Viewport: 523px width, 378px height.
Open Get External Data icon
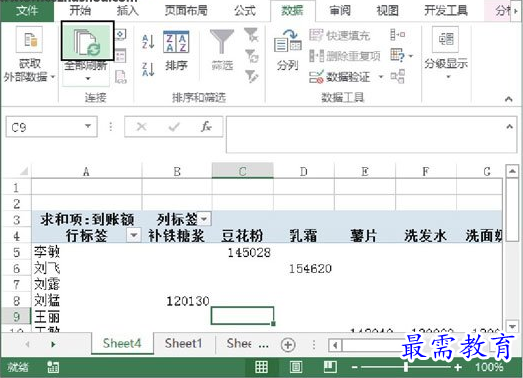click(x=29, y=39)
